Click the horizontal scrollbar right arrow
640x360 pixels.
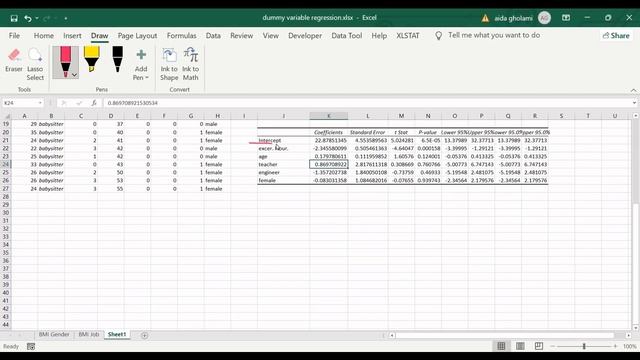pos(628,335)
